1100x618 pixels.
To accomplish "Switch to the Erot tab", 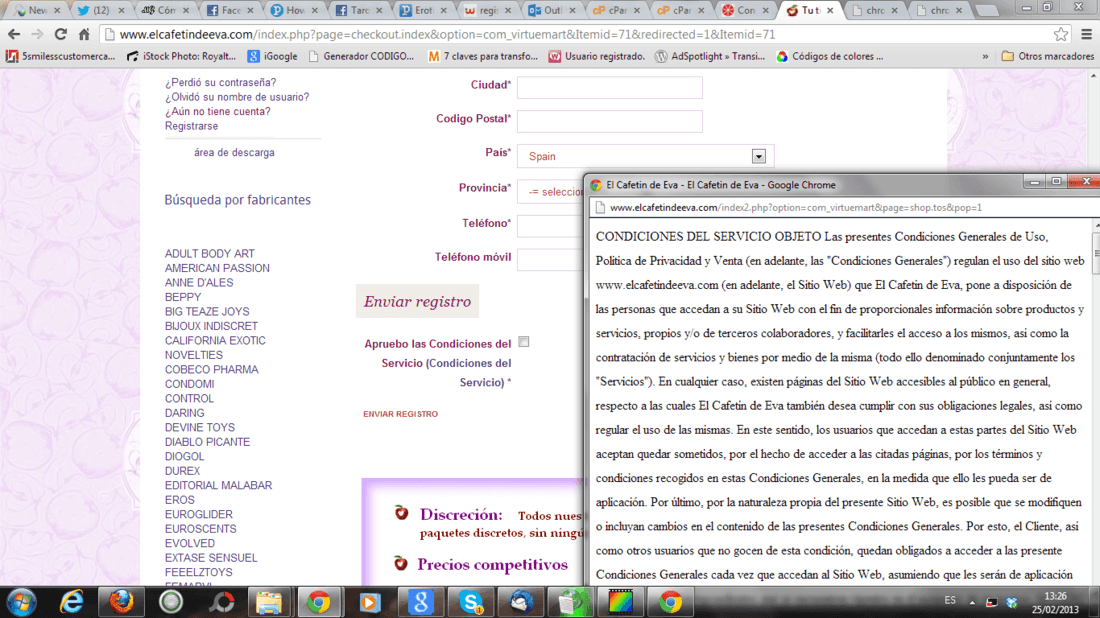I will 422,11.
